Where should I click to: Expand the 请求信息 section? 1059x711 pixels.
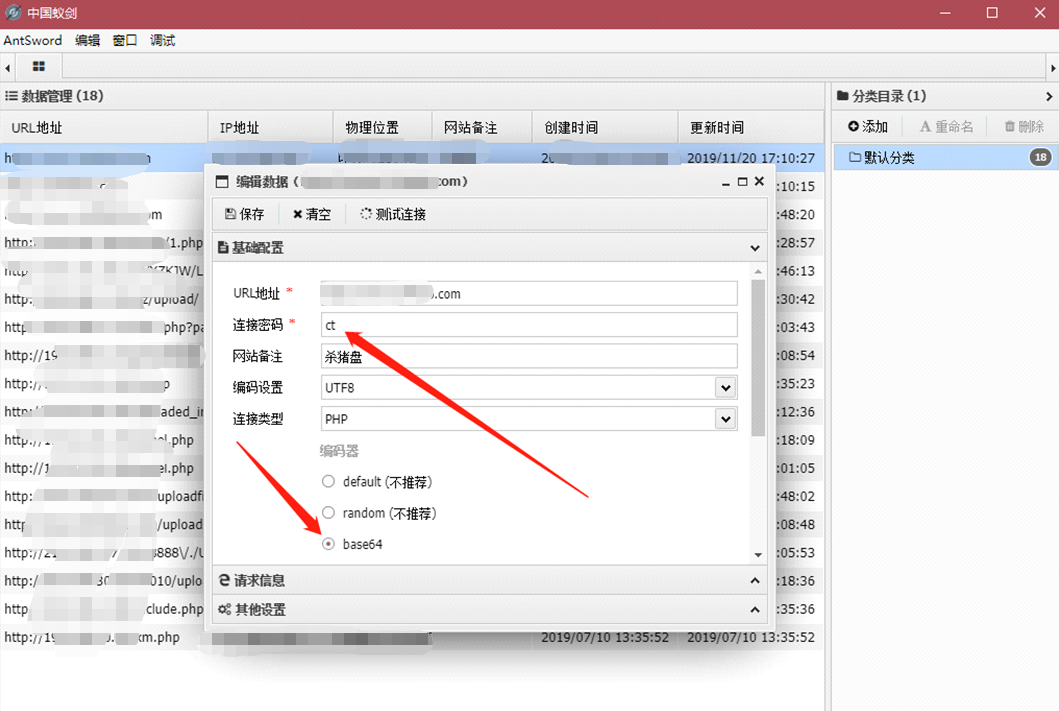click(754, 580)
